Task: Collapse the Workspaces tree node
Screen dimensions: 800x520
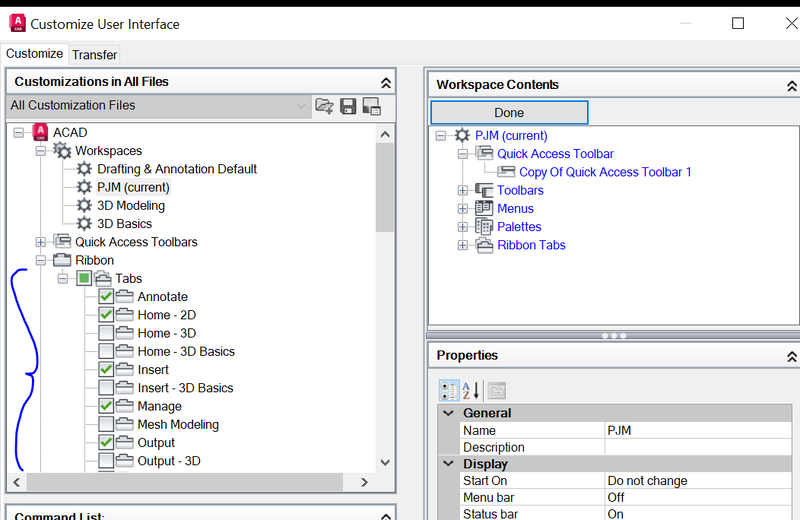Action: (x=41, y=151)
